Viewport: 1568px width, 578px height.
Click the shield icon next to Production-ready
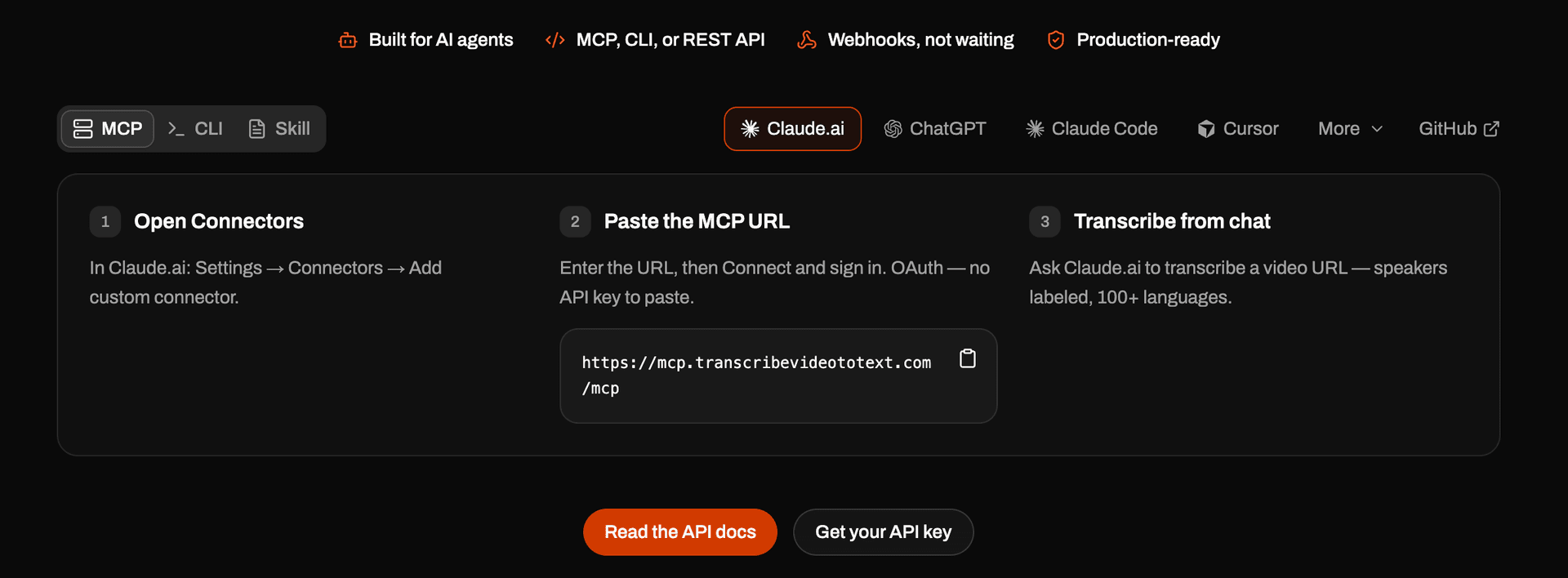[x=1056, y=40]
